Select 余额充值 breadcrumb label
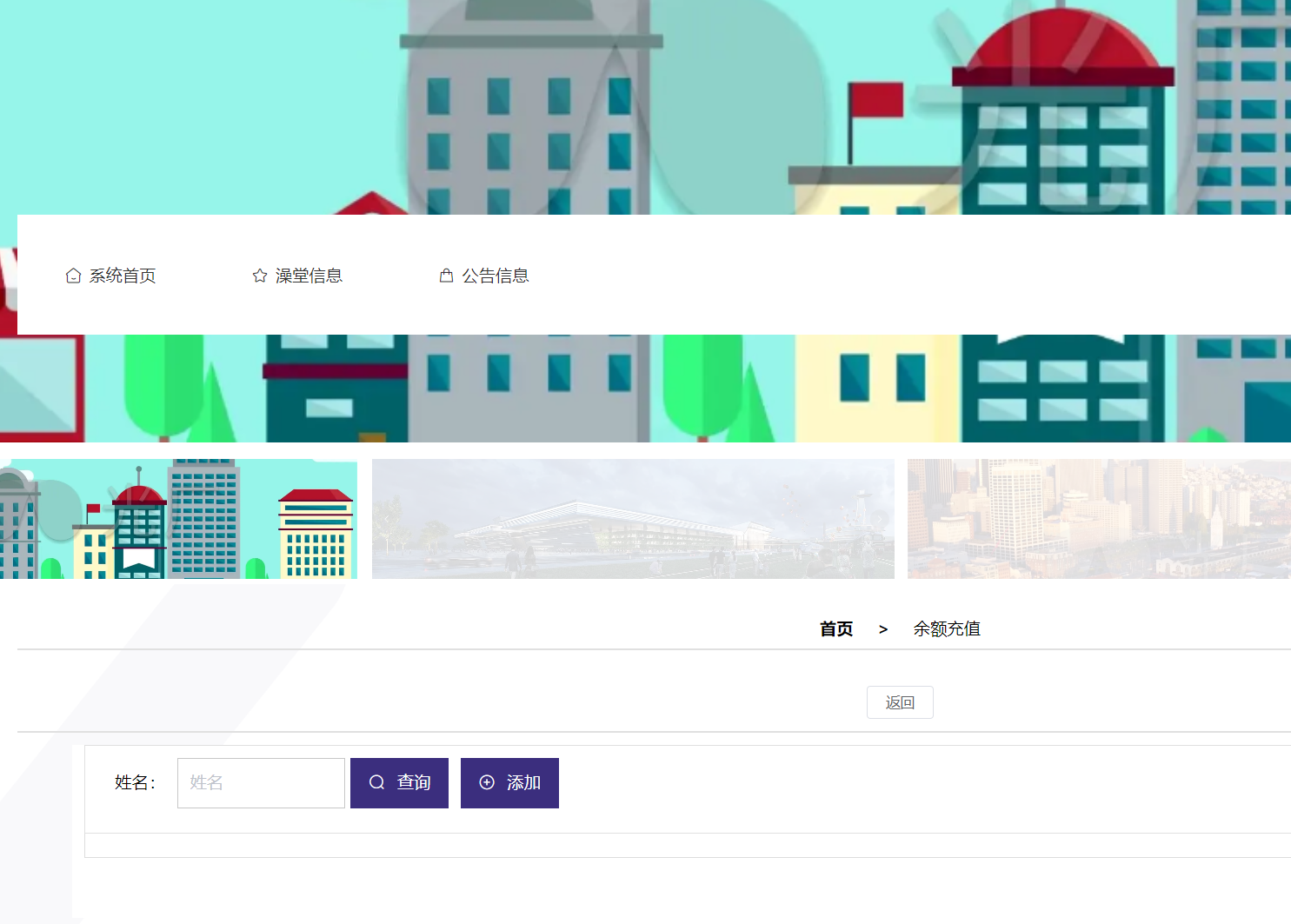This screenshot has width=1291, height=924. click(x=947, y=628)
